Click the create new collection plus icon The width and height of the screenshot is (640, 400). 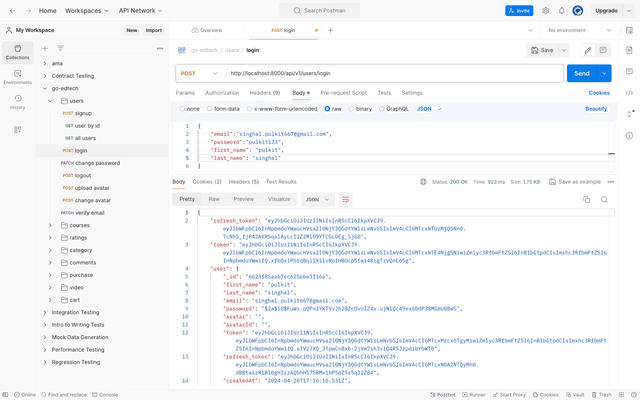point(45,49)
